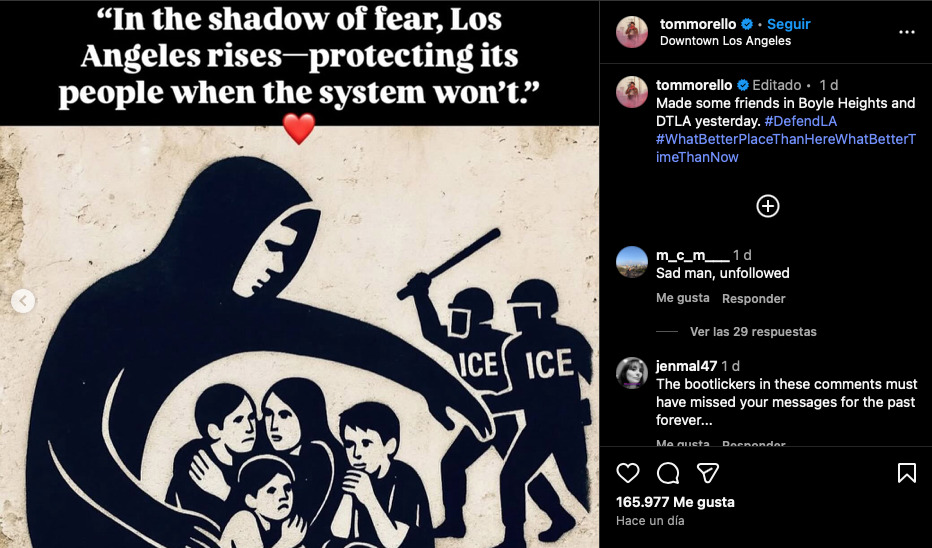Open the #DefendLA hashtag
The width and height of the screenshot is (932, 548).
800,121
